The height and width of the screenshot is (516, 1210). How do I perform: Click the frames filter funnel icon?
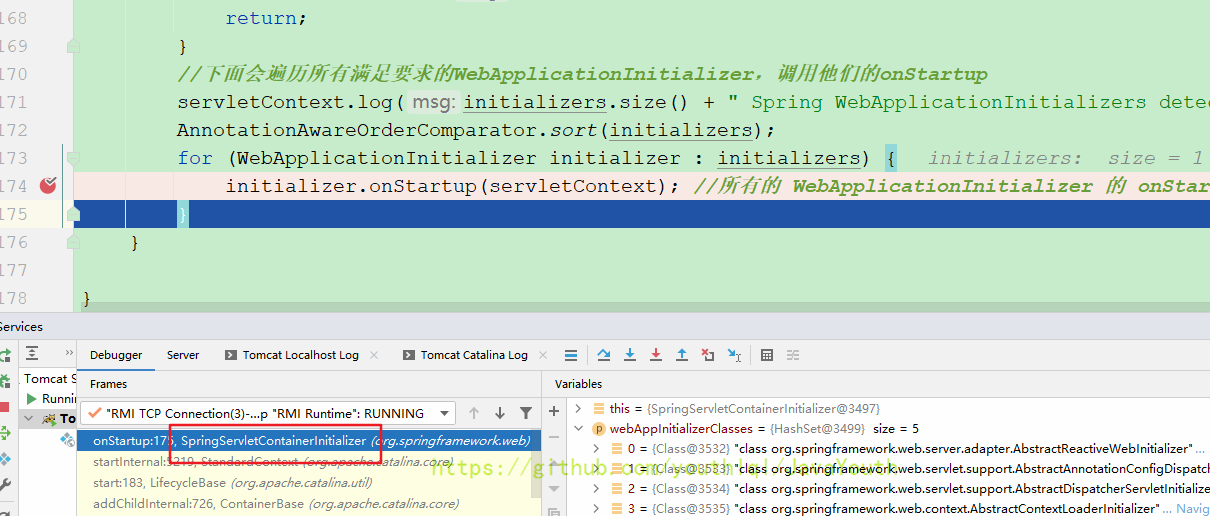click(x=526, y=413)
